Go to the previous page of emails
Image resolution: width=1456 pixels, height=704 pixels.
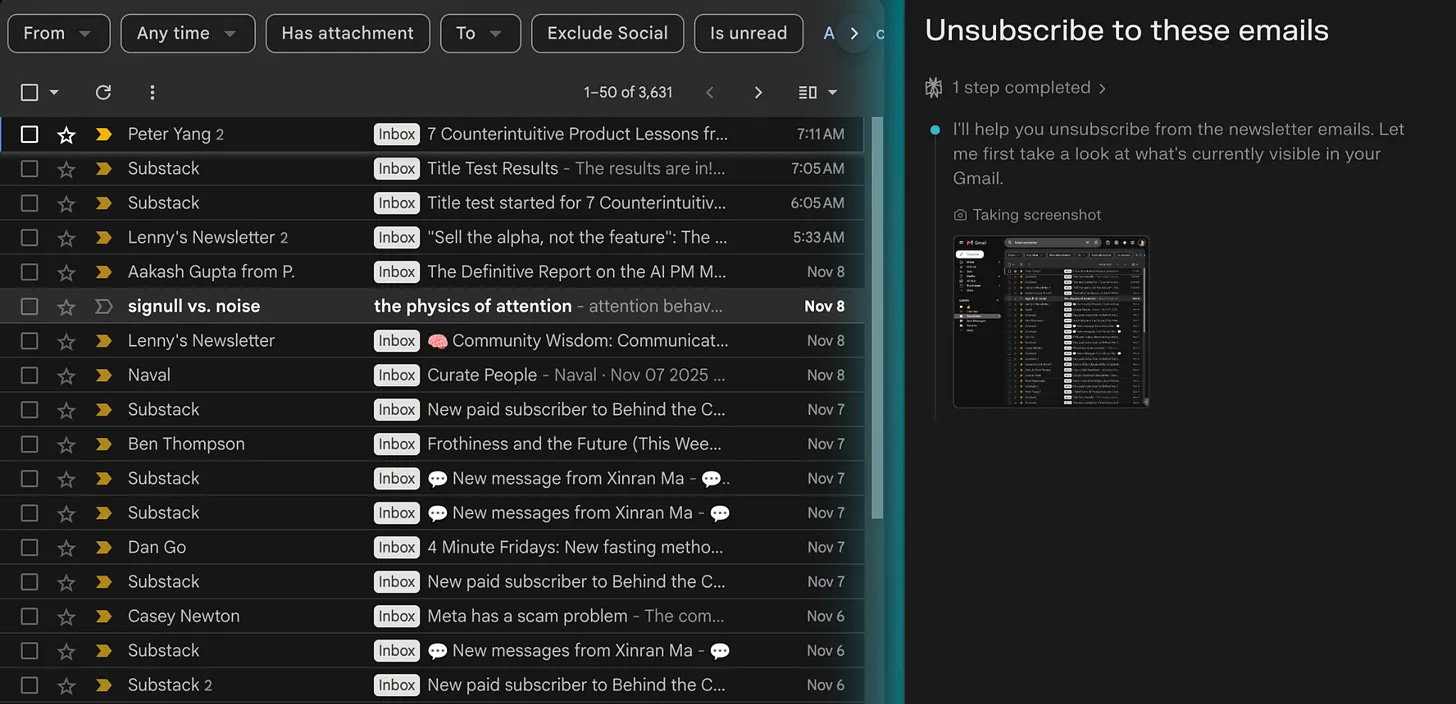click(710, 92)
